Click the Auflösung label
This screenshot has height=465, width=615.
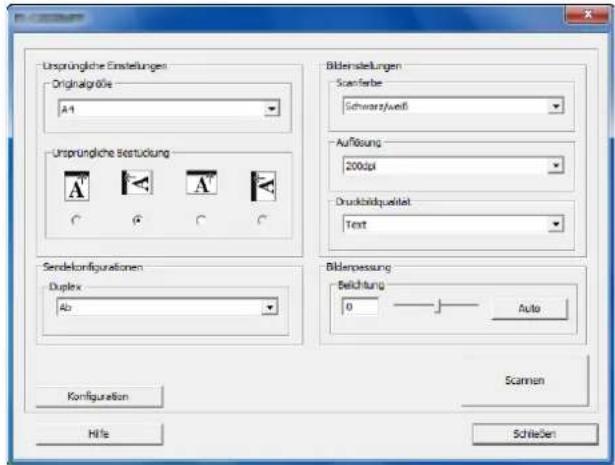click(358, 142)
